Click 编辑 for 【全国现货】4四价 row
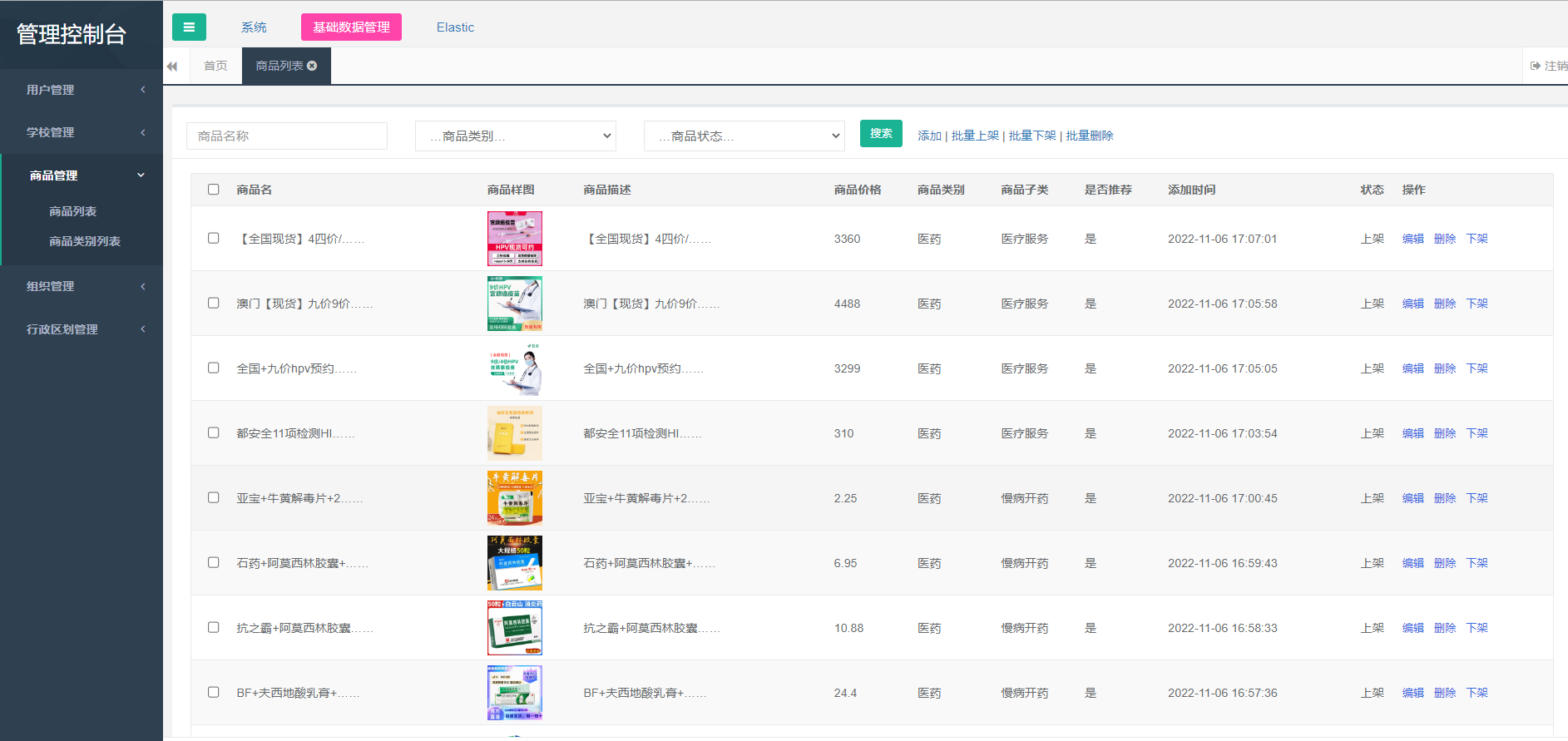The image size is (1568, 741). coord(1413,239)
